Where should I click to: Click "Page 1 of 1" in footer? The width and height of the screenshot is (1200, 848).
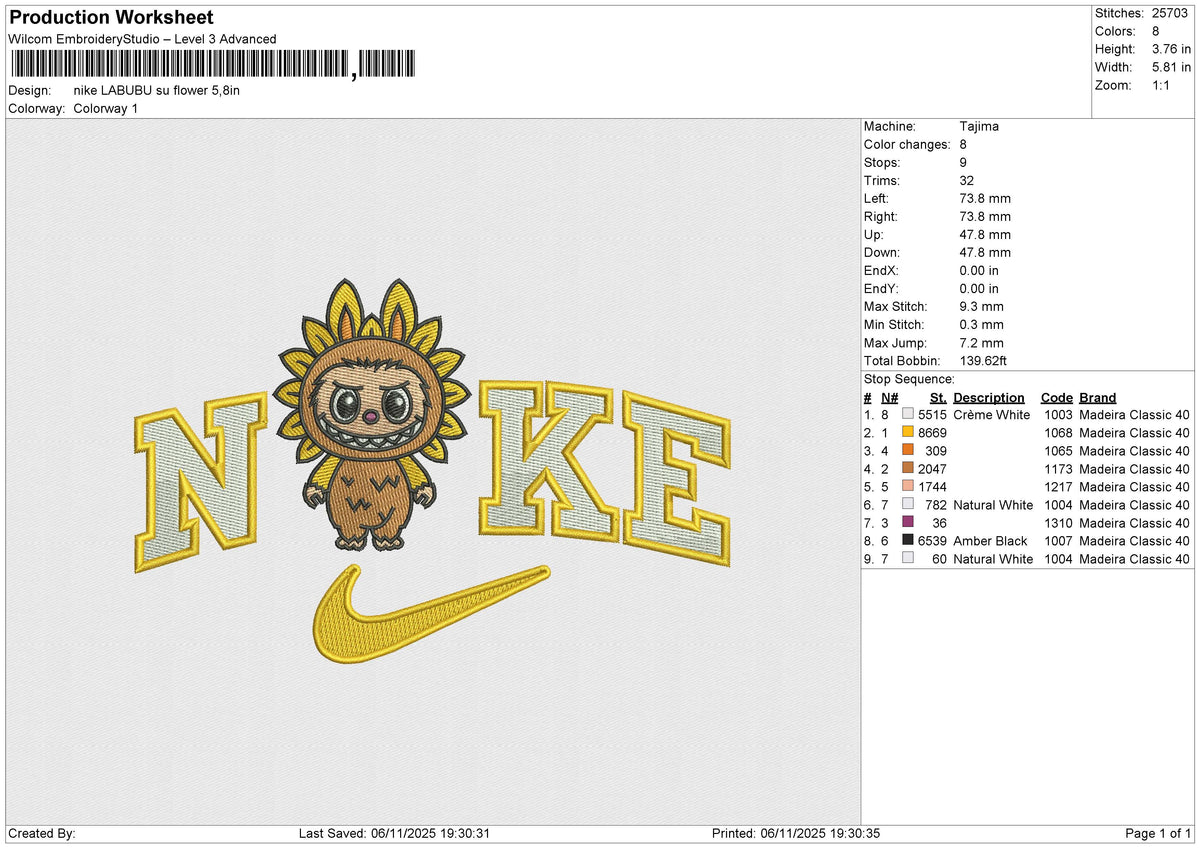(x=1158, y=834)
